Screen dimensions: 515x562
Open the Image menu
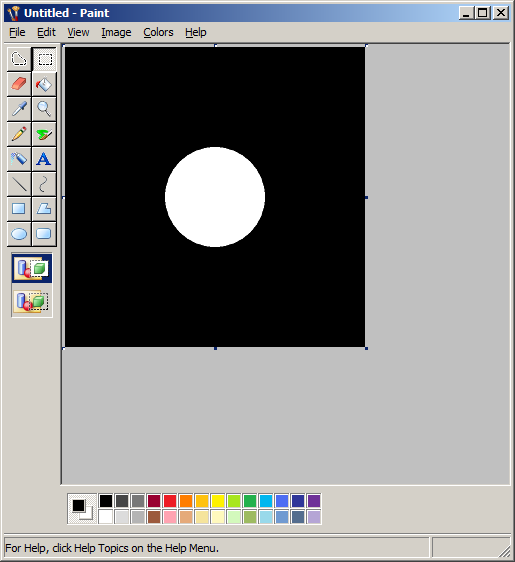(116, 32)
